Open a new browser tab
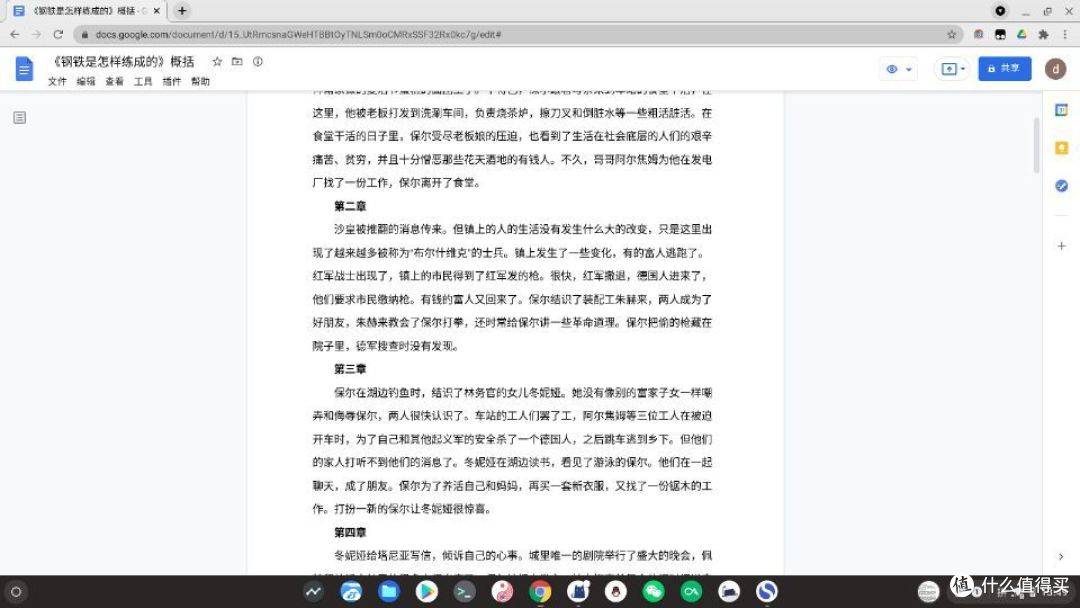Image resolution: width=1080 pixels, height=608 pixels. pyautogui.click(x=182, y=10)
